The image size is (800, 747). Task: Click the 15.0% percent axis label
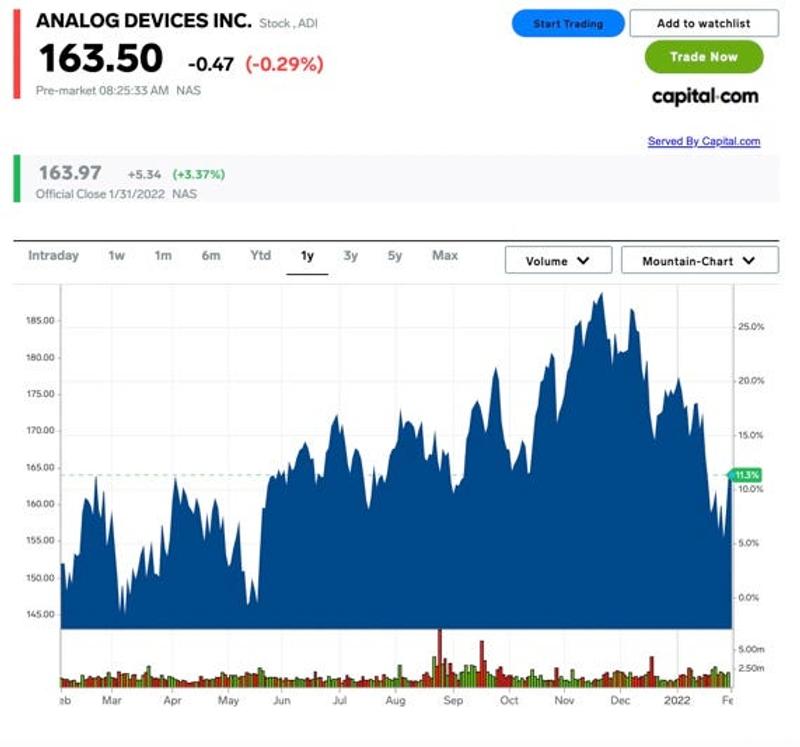pyautogui.click(x=751, y=435)
